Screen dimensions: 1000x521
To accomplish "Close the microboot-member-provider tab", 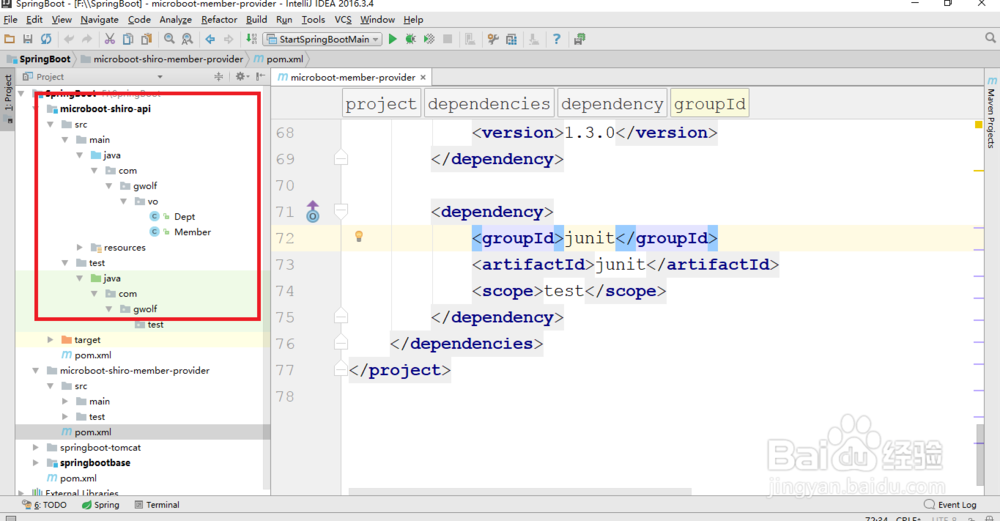I will [x=422, y=77].
